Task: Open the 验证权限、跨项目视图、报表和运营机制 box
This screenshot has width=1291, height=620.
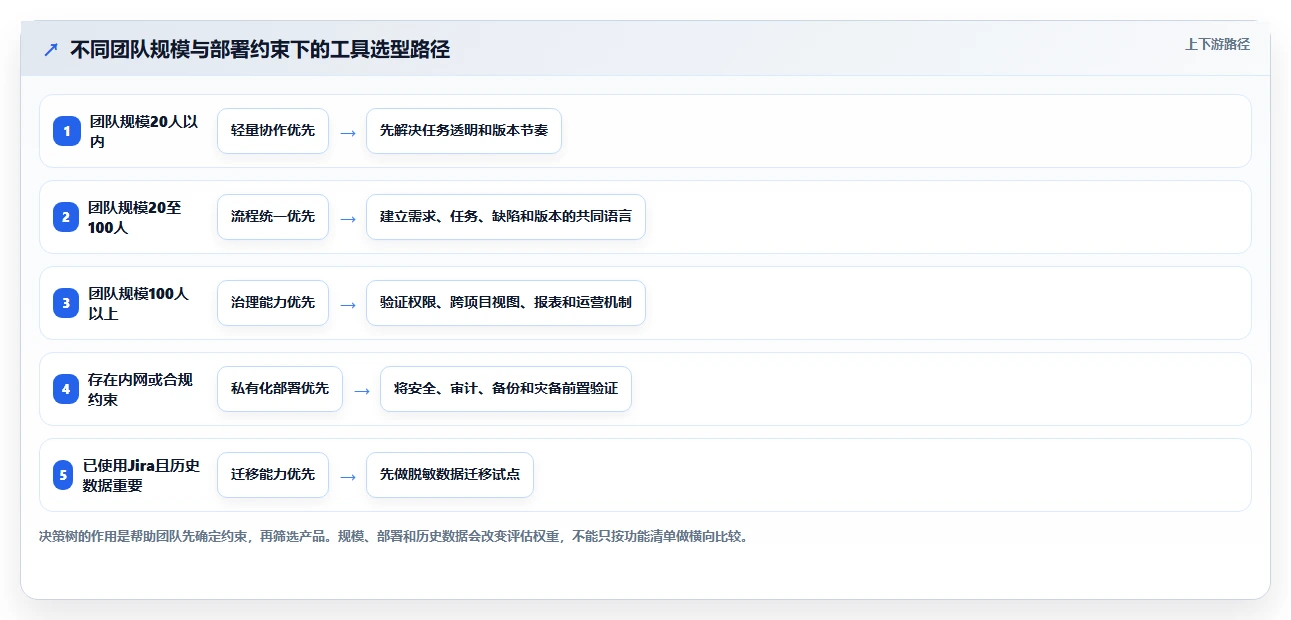Action: [x=506, y=303]
